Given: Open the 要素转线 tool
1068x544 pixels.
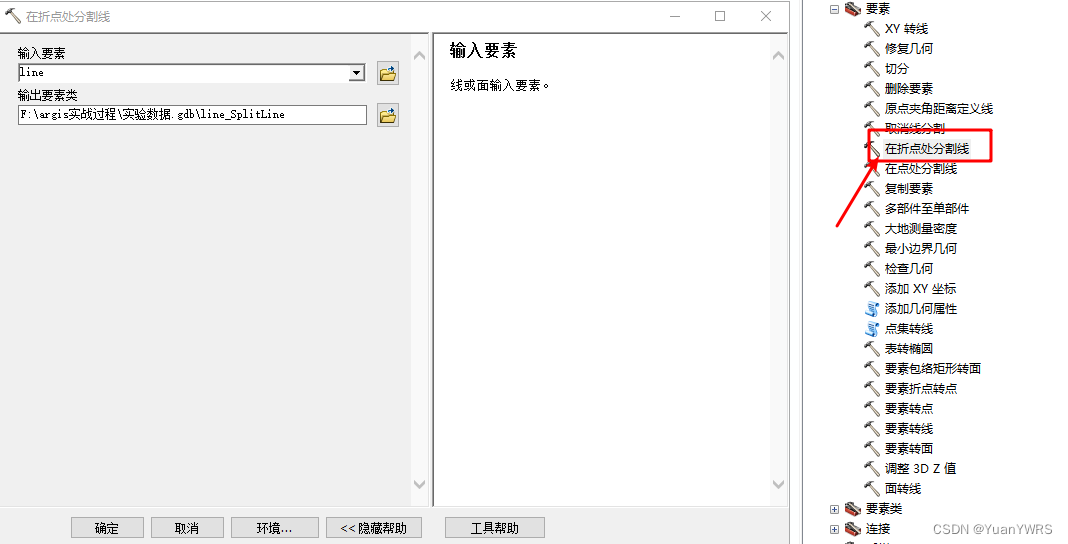Looking at the screenshot, I should (909, 428).
